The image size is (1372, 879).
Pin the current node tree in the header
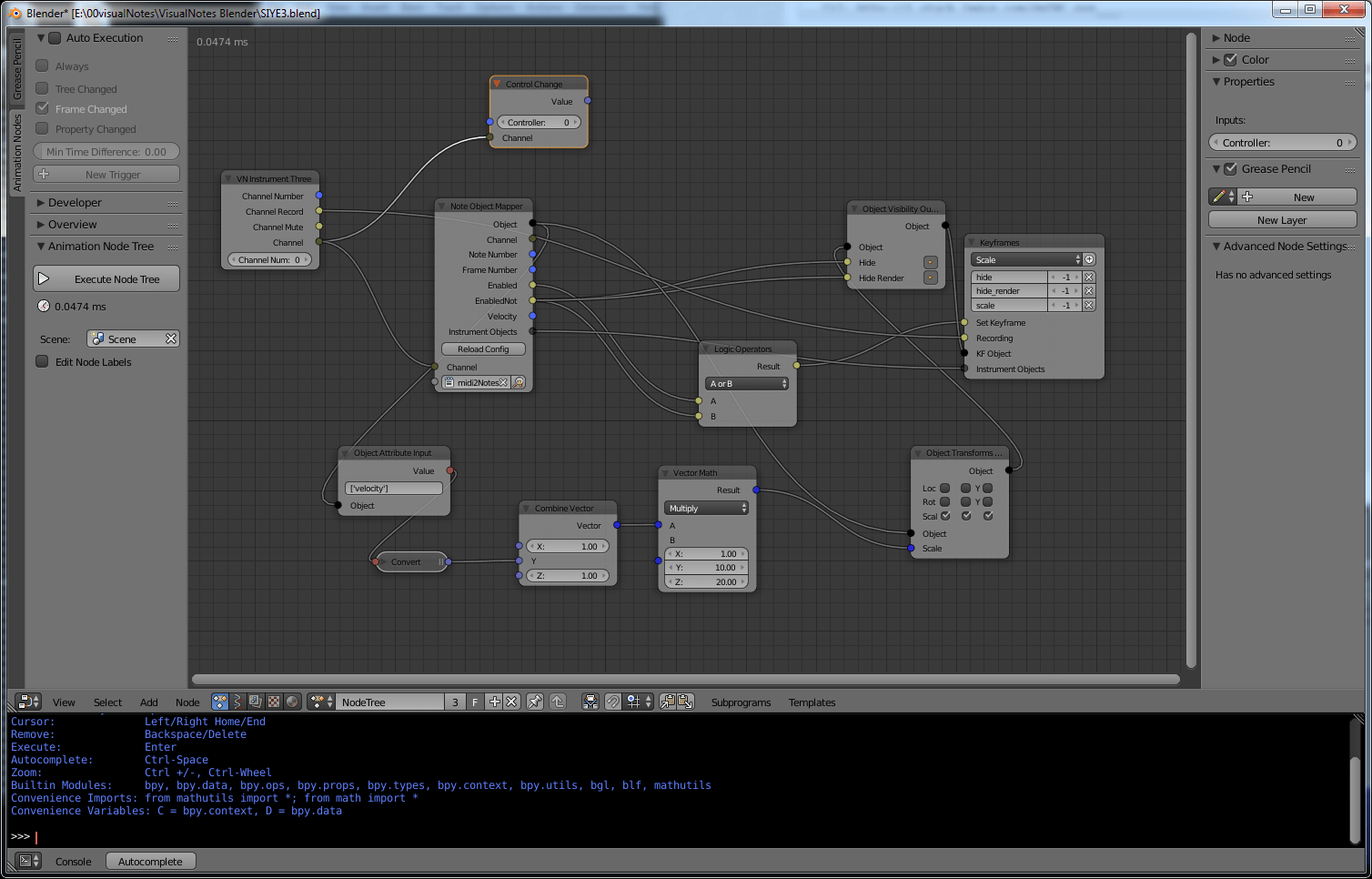pyautogui.click(x=535, y=702)
